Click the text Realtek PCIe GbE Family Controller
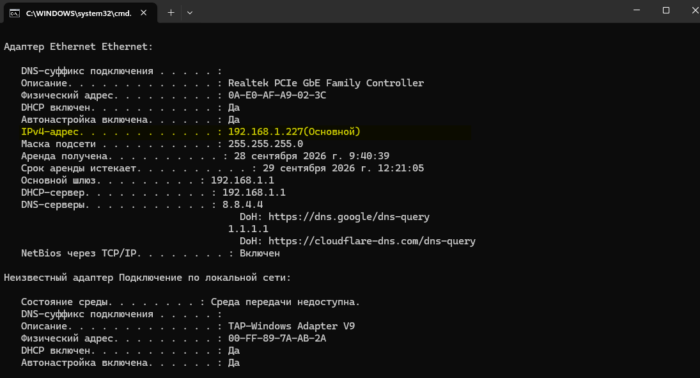The image size is (700, 378). point(326,83)
